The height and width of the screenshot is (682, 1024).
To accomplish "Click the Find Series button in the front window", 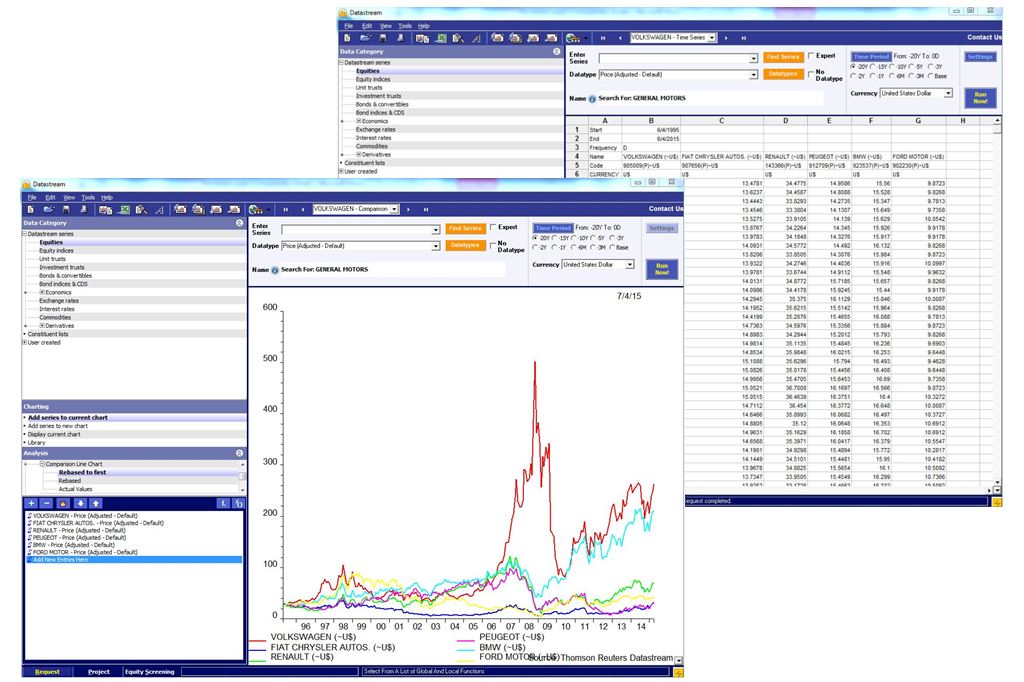I will point(464,228).
